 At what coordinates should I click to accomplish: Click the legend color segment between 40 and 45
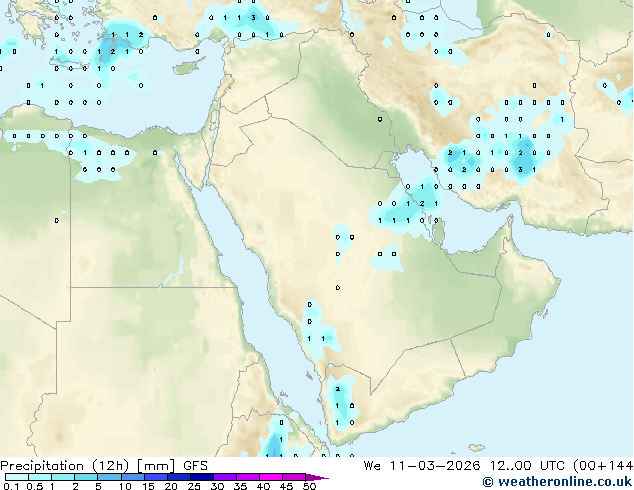click(271, 477)
